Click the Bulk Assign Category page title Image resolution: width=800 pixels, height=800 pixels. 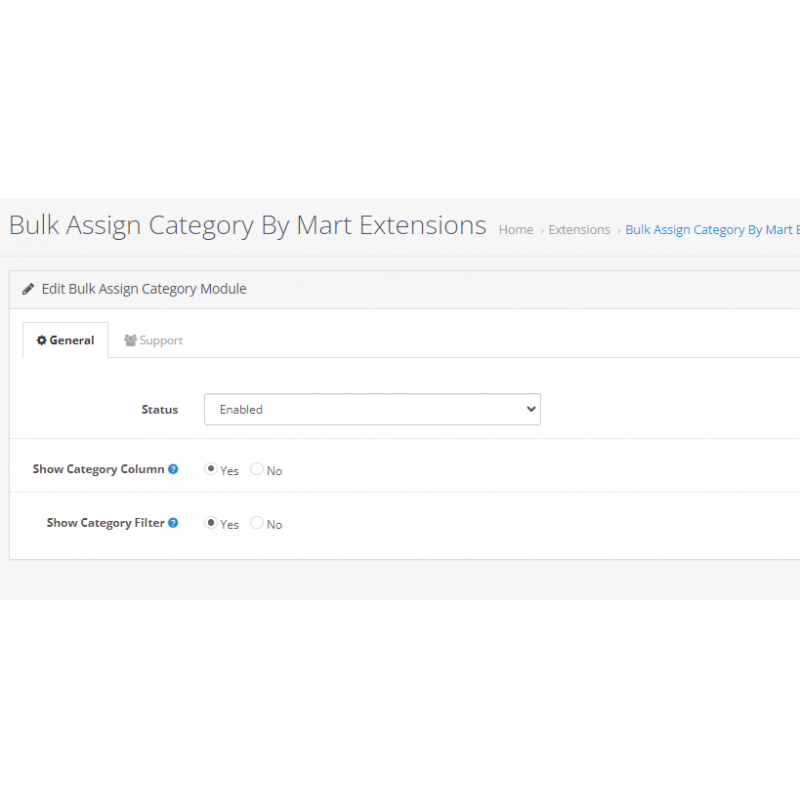247,226
